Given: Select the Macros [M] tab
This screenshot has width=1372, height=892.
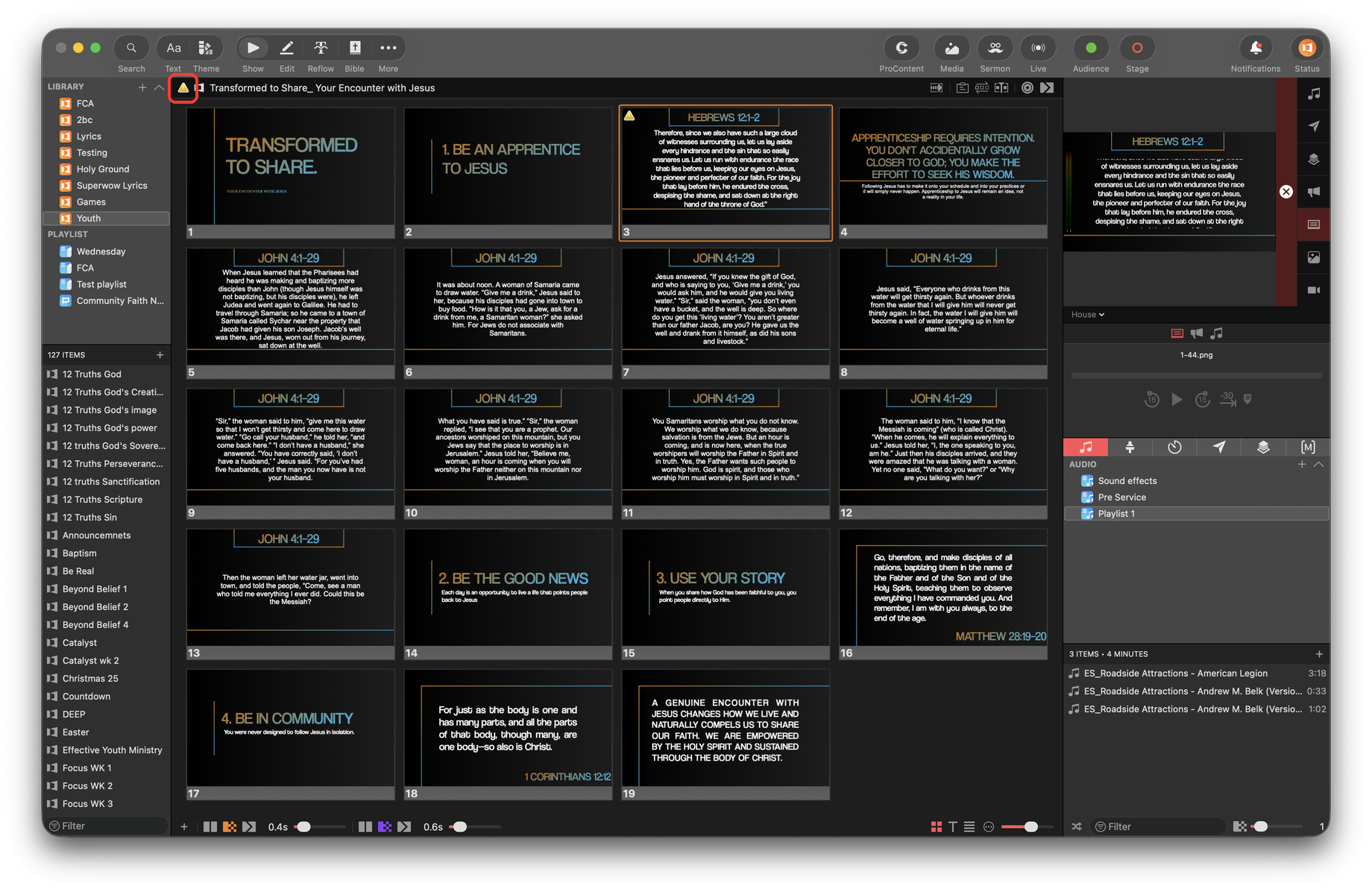Looking at the screenshot, I should point(1308,447).
